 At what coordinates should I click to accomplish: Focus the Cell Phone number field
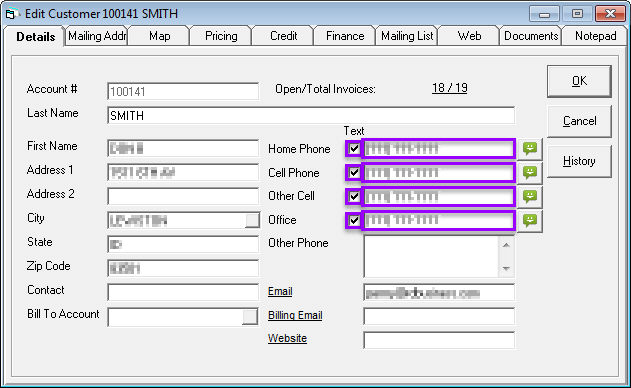[439, 173]
